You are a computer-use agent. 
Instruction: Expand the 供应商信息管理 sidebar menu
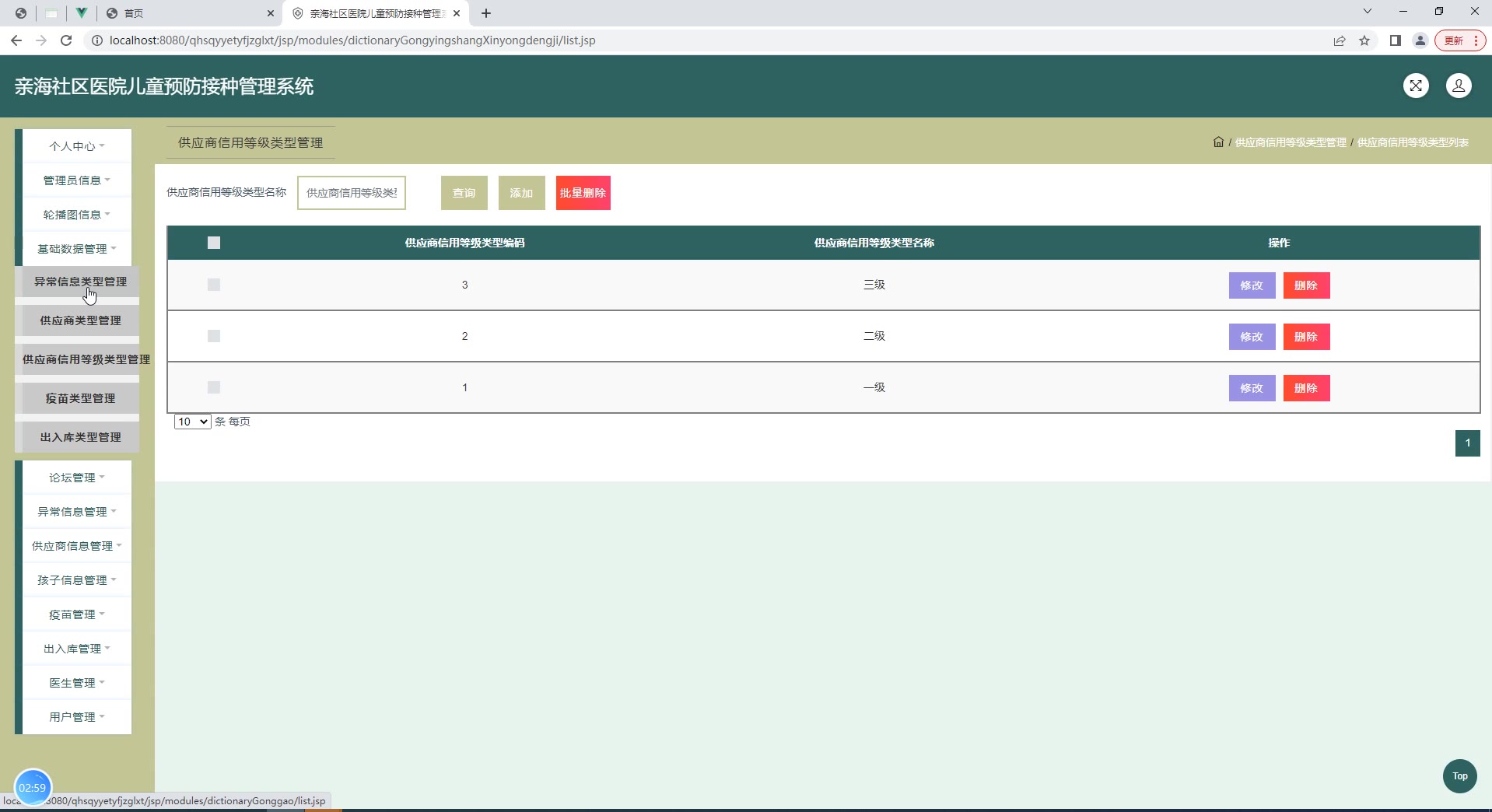click(x=76, y=546)
